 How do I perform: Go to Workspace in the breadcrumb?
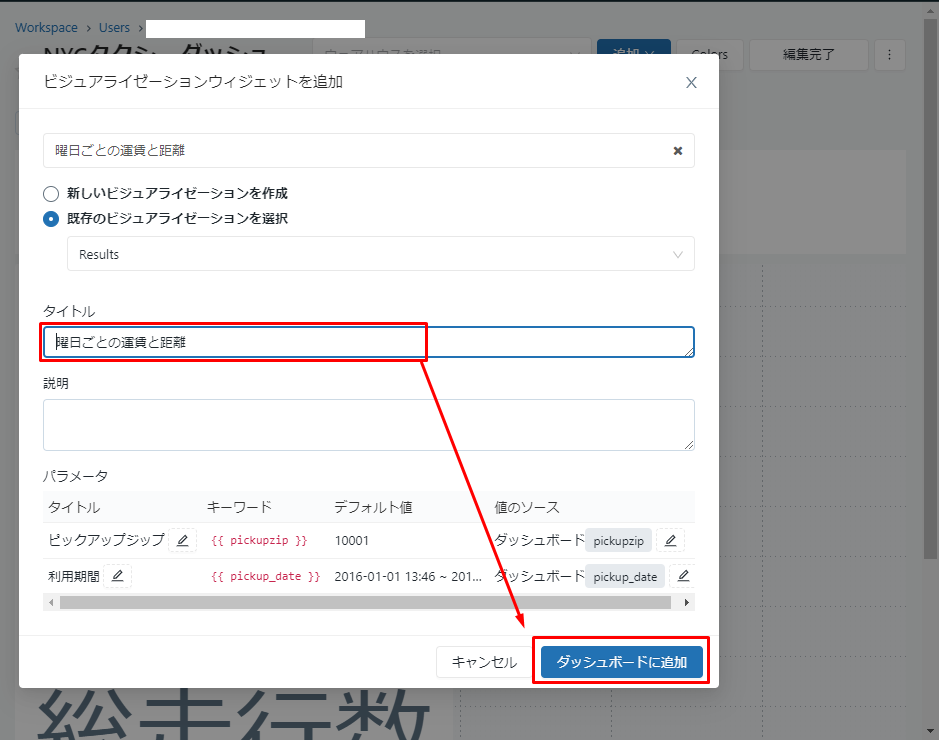point(47,28)
